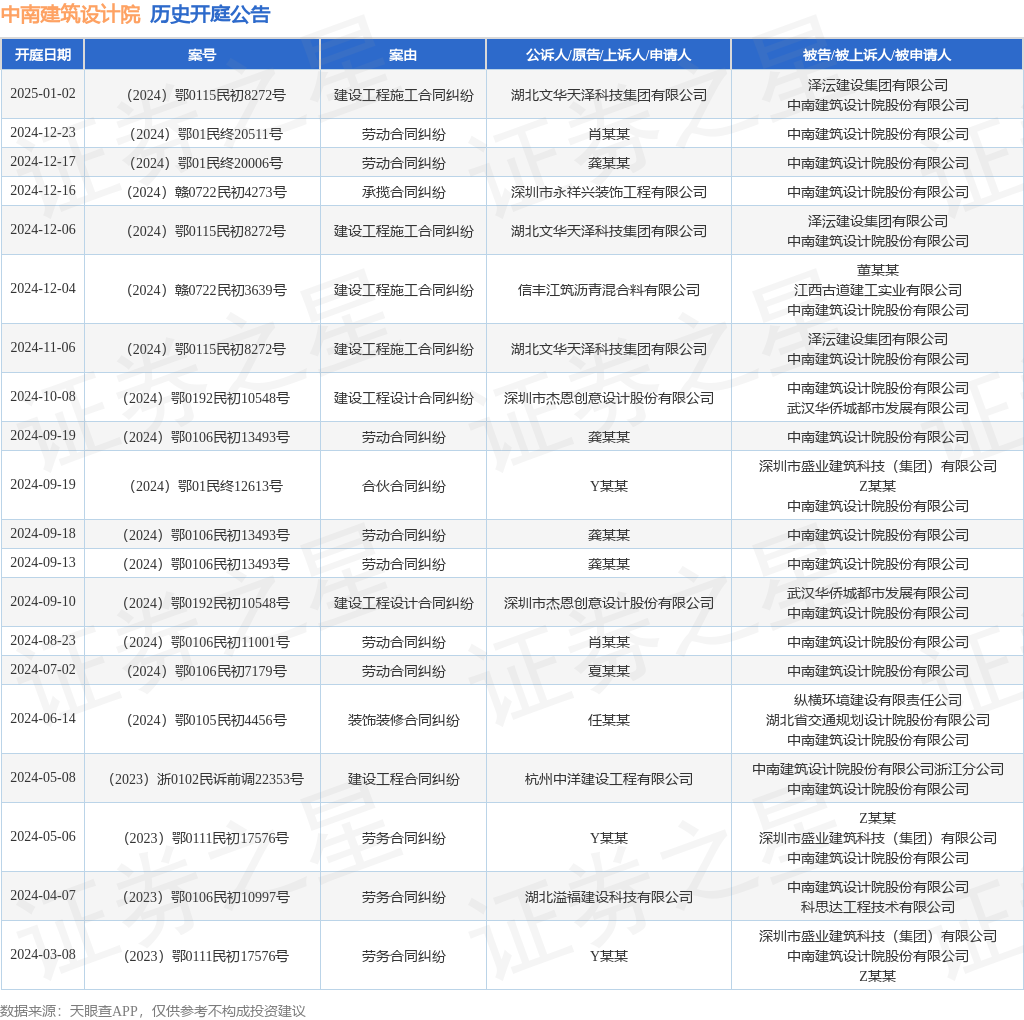Click the 合伙合同纠纷 cause cell
Screen dimensions: 1024x1020
(404, 486)
